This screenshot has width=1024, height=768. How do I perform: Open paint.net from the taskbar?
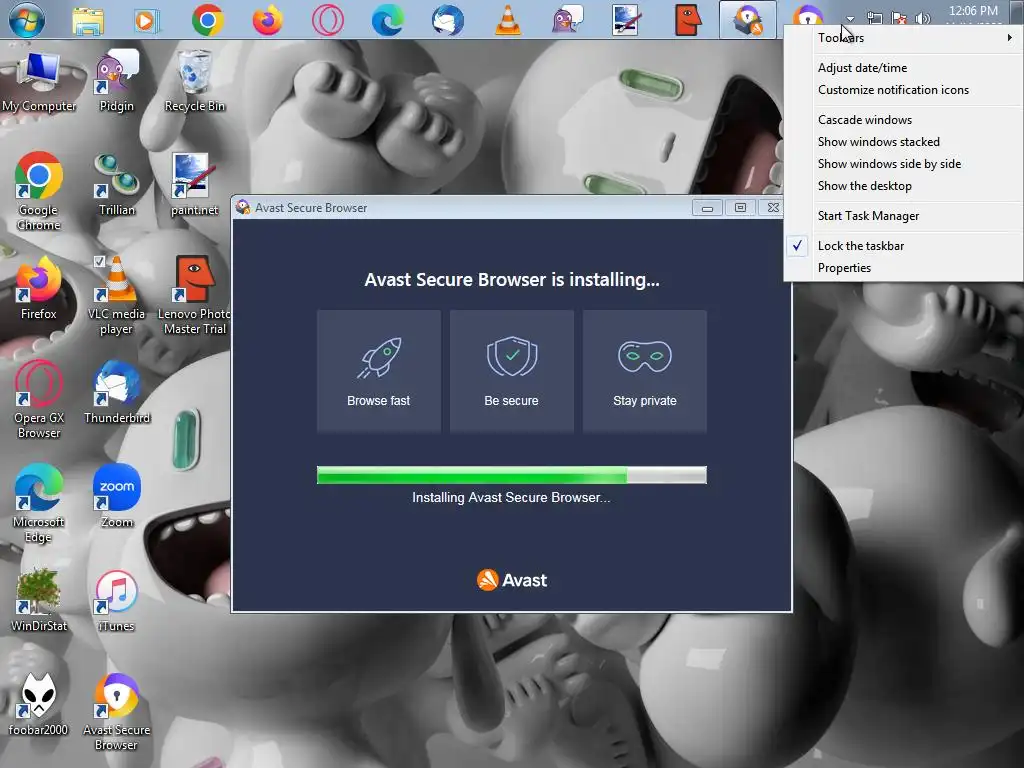(626, 20)
